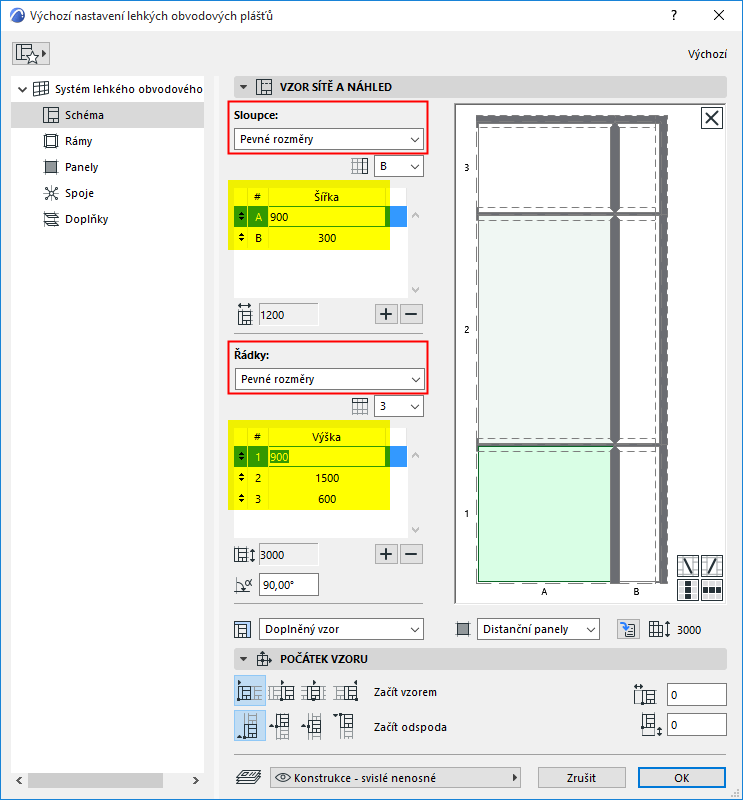Click row 1 height field 900
This screenshot has height=800, width=743.
tap(327, 457)
